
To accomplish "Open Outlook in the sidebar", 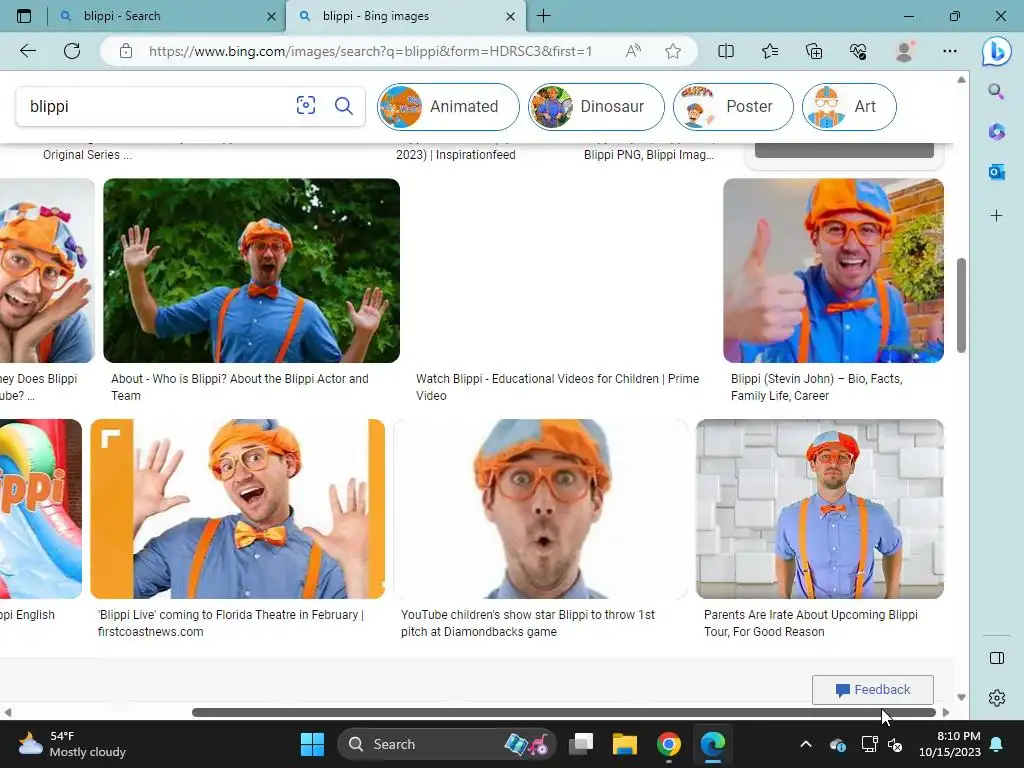I will pyautogui.click(x=996, y=172).
